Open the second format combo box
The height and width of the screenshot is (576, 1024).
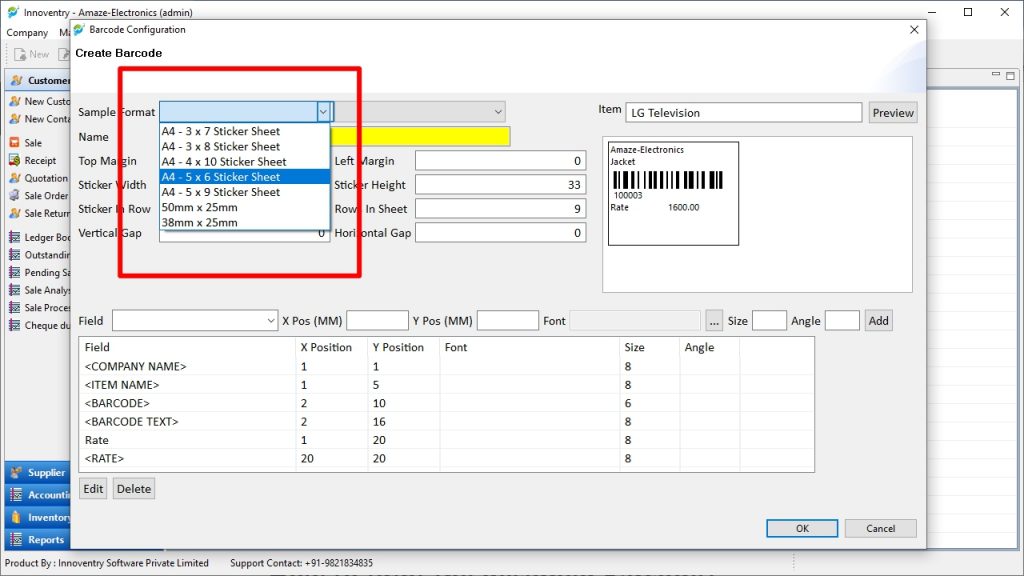(421, 112)
